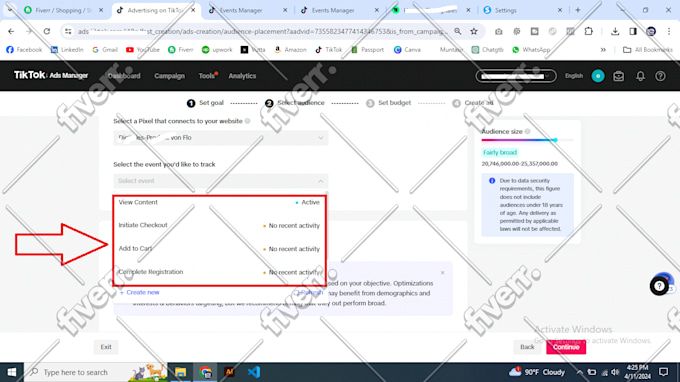Open the Dashboard menu
Screen dimensions: 680x382
coord(124,76)
